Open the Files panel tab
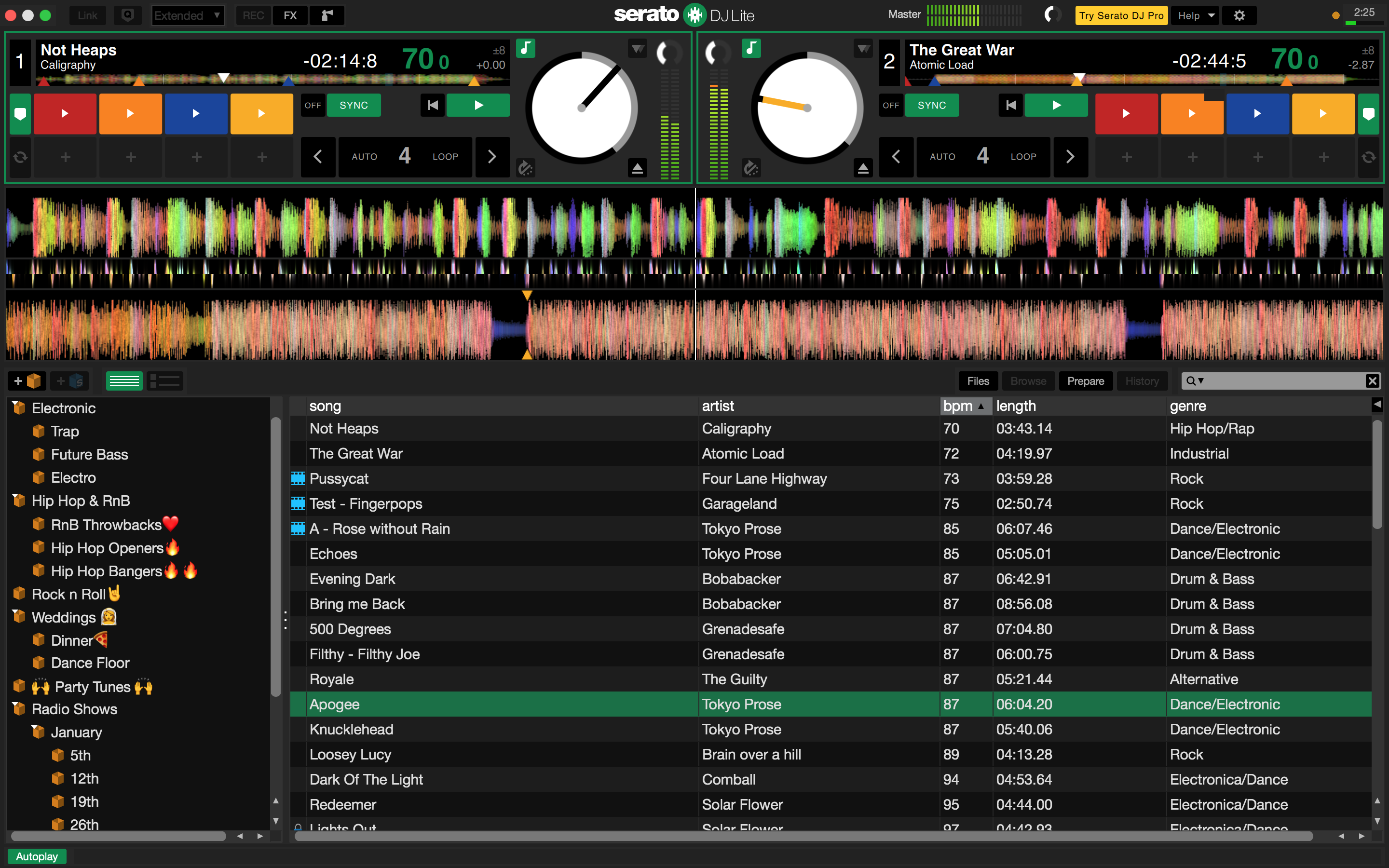This screenshot has width=1389, height=868. pyautogui.click(x=978, y=380)
